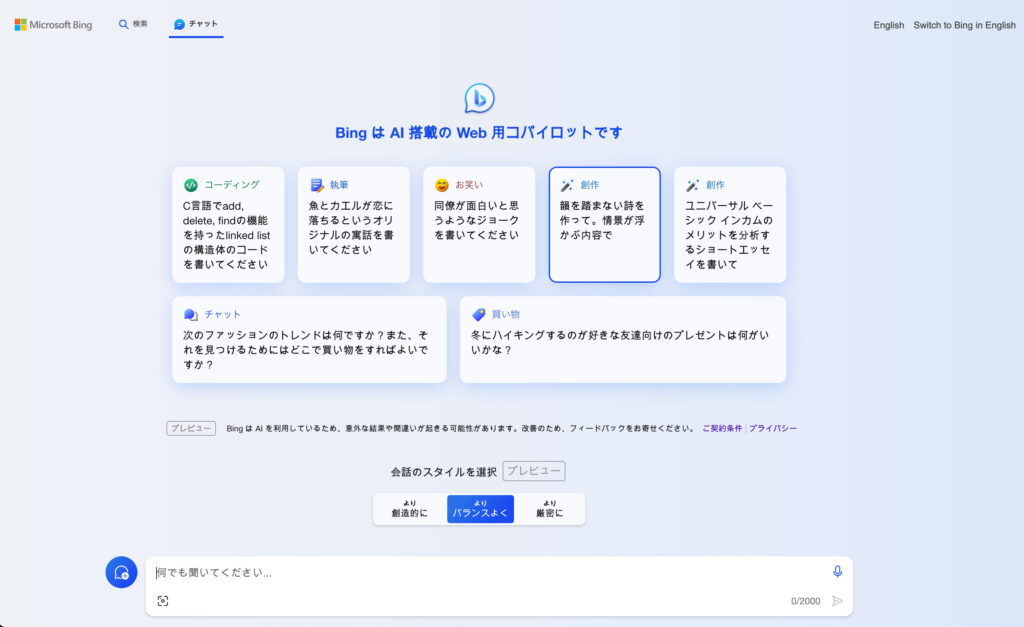Viewport: 1024px width, 627px height.
Task: Click プレビュー badge next to conversation style
Action: click(534, 471)
